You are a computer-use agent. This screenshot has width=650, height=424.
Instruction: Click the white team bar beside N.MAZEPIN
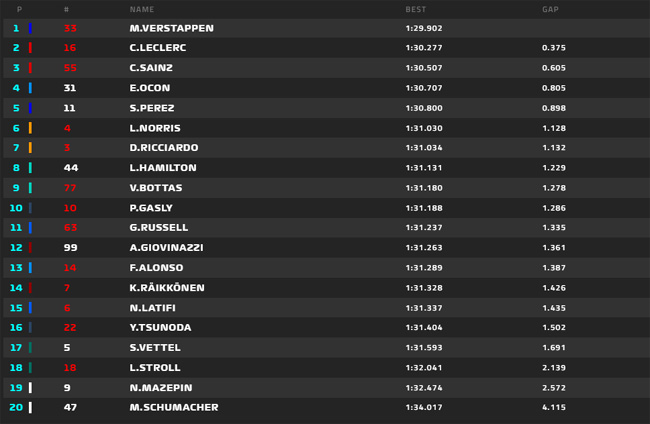click(30, 388)
